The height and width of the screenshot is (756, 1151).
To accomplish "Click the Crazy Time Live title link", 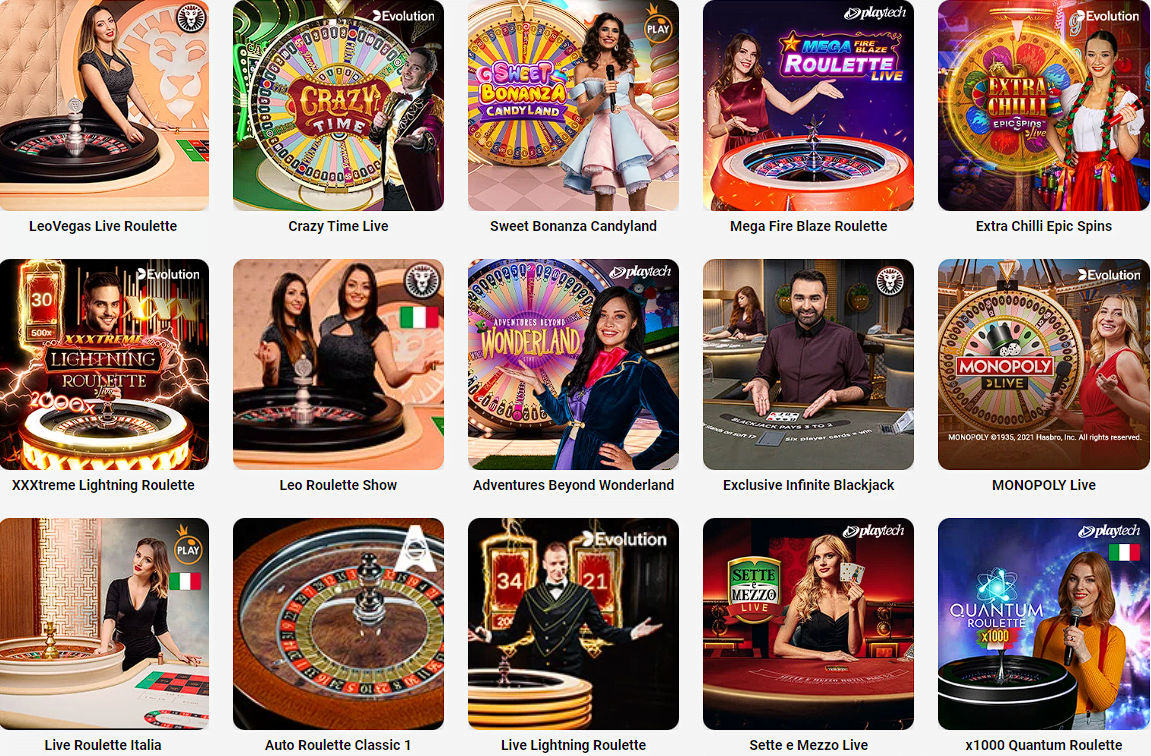I will pyautogui.click(x=338, y=226).
